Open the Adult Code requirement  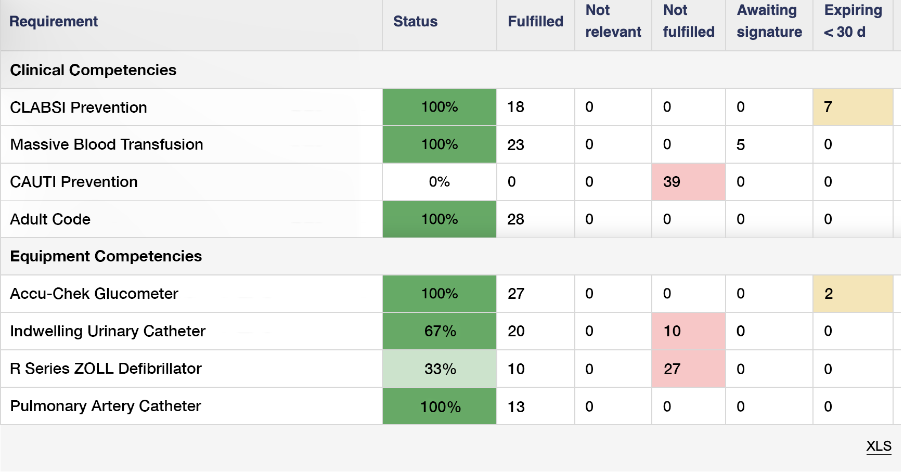coord(50,219)
